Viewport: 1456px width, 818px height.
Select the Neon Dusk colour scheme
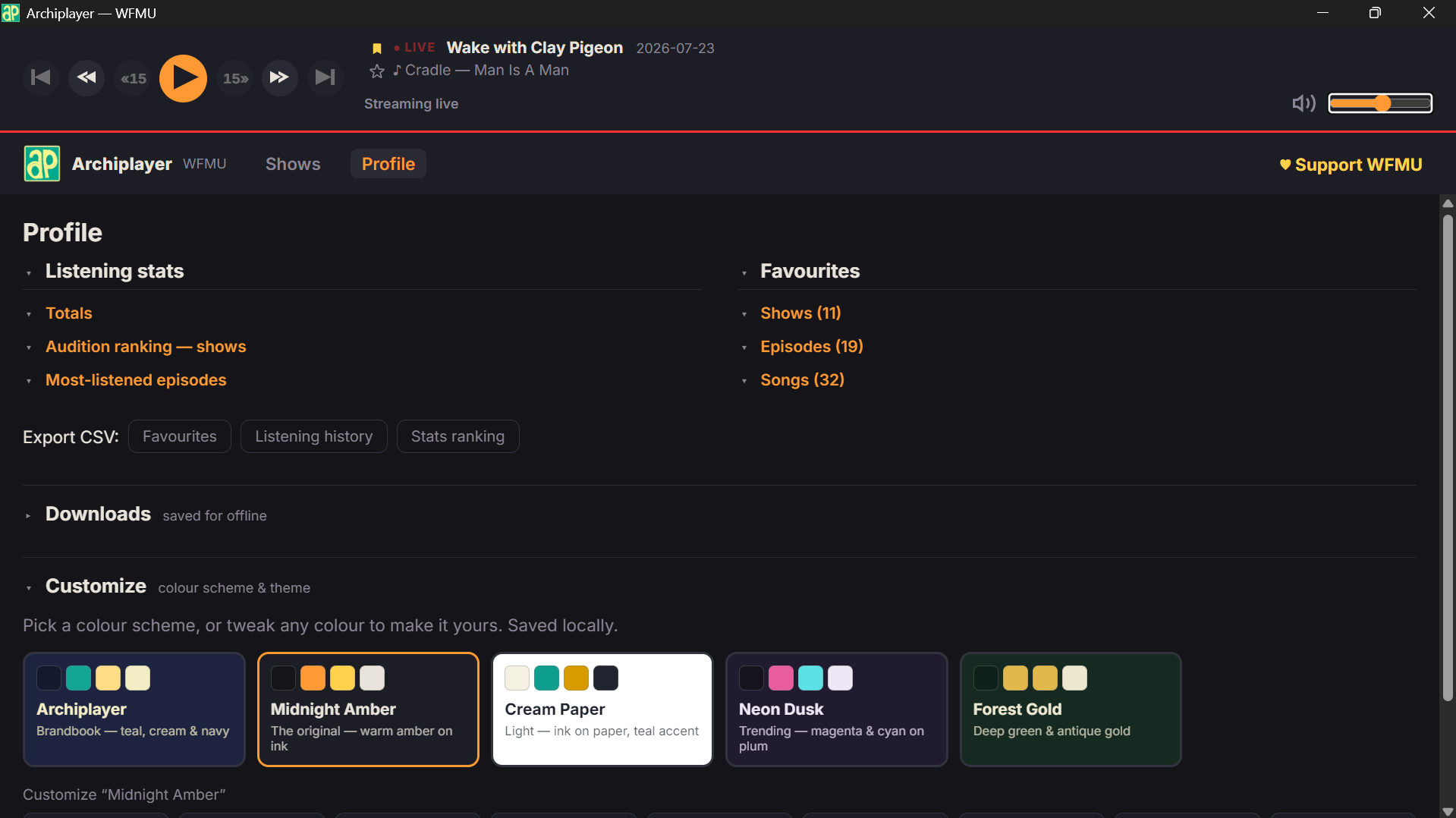[x=837, y=709]
